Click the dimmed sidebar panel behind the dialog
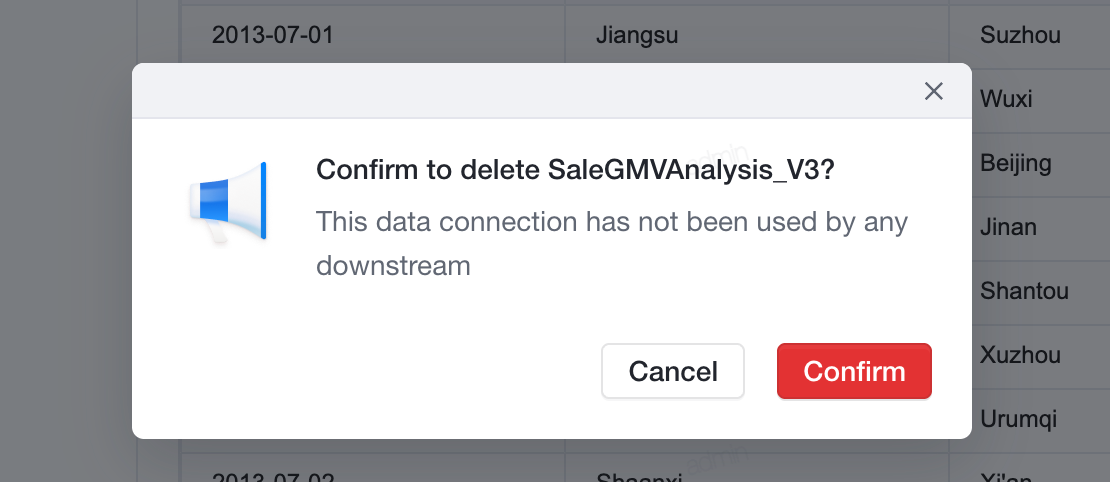 click(67, 241)
